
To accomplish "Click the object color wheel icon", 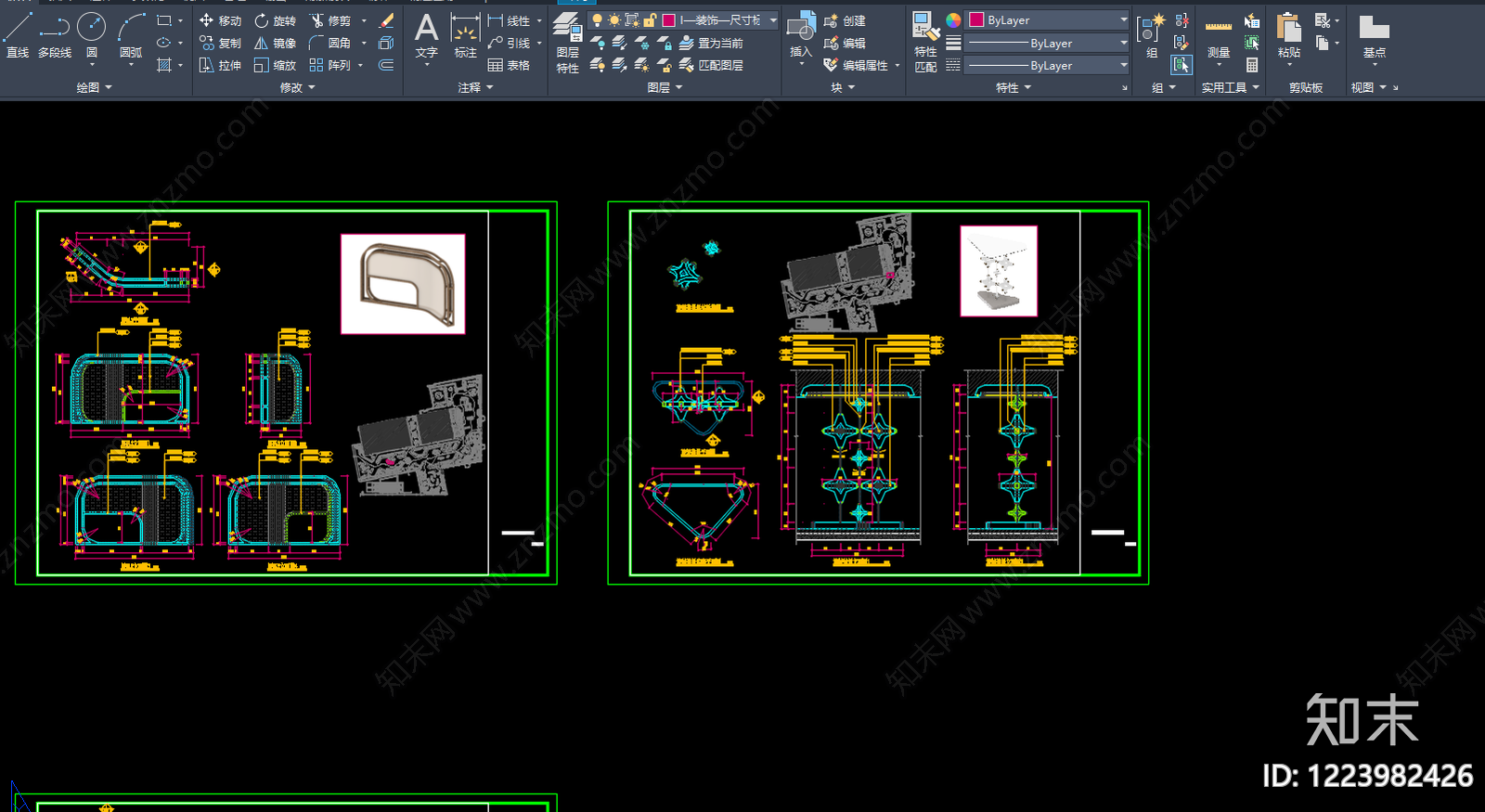I will (953, 19).
